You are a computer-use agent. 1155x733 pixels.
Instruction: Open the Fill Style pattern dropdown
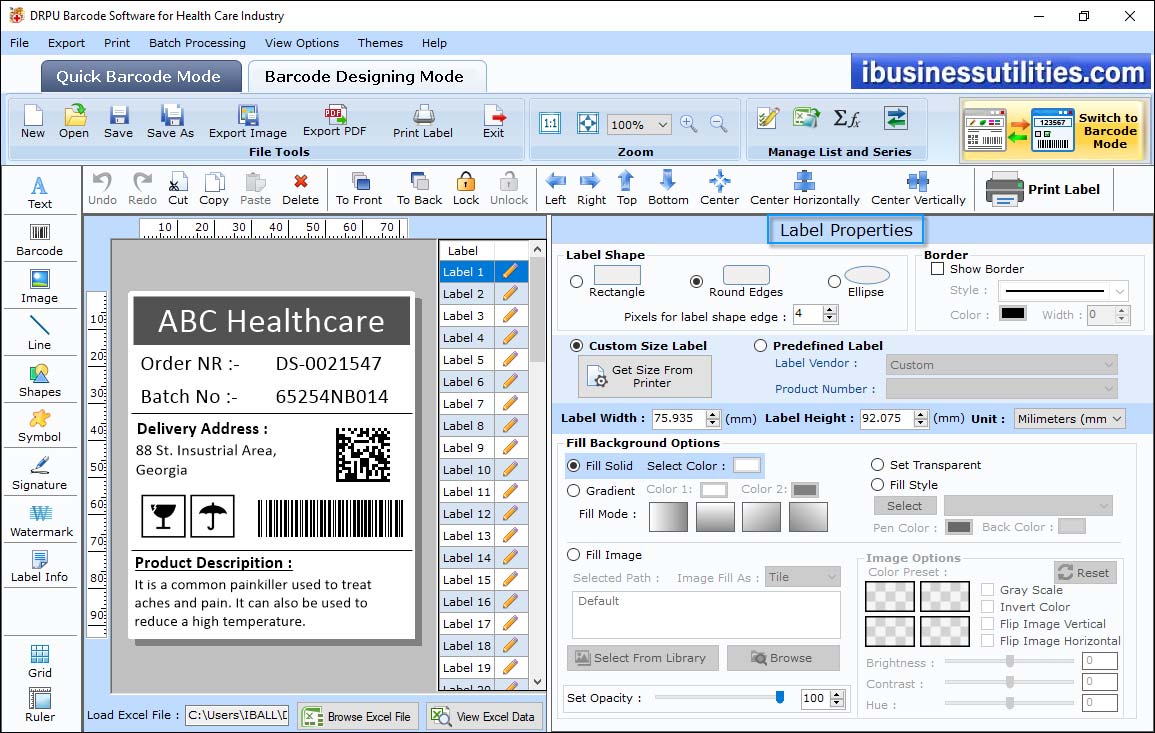(x=1028, y=505)
